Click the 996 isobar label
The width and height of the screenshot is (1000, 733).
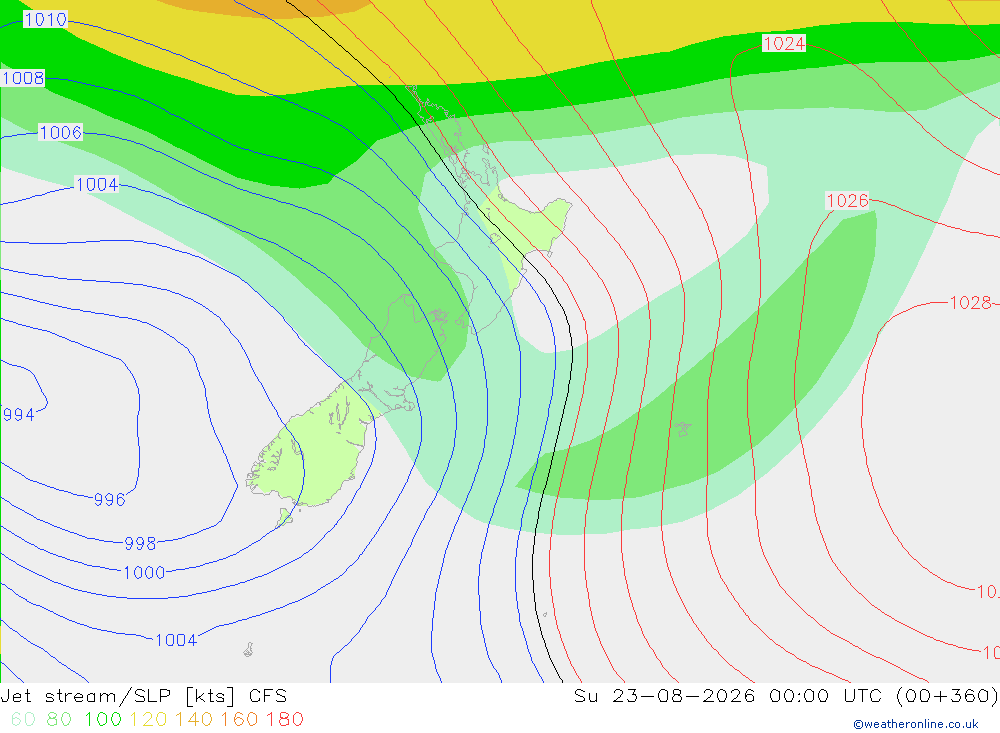(x=110, y=500)
